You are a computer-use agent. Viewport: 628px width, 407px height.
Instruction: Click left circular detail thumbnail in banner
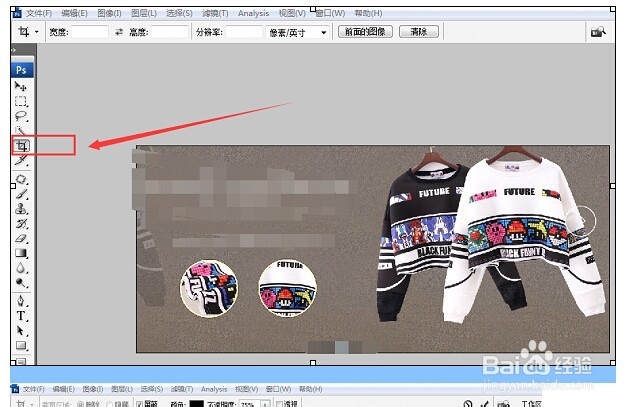coord(209,288)
